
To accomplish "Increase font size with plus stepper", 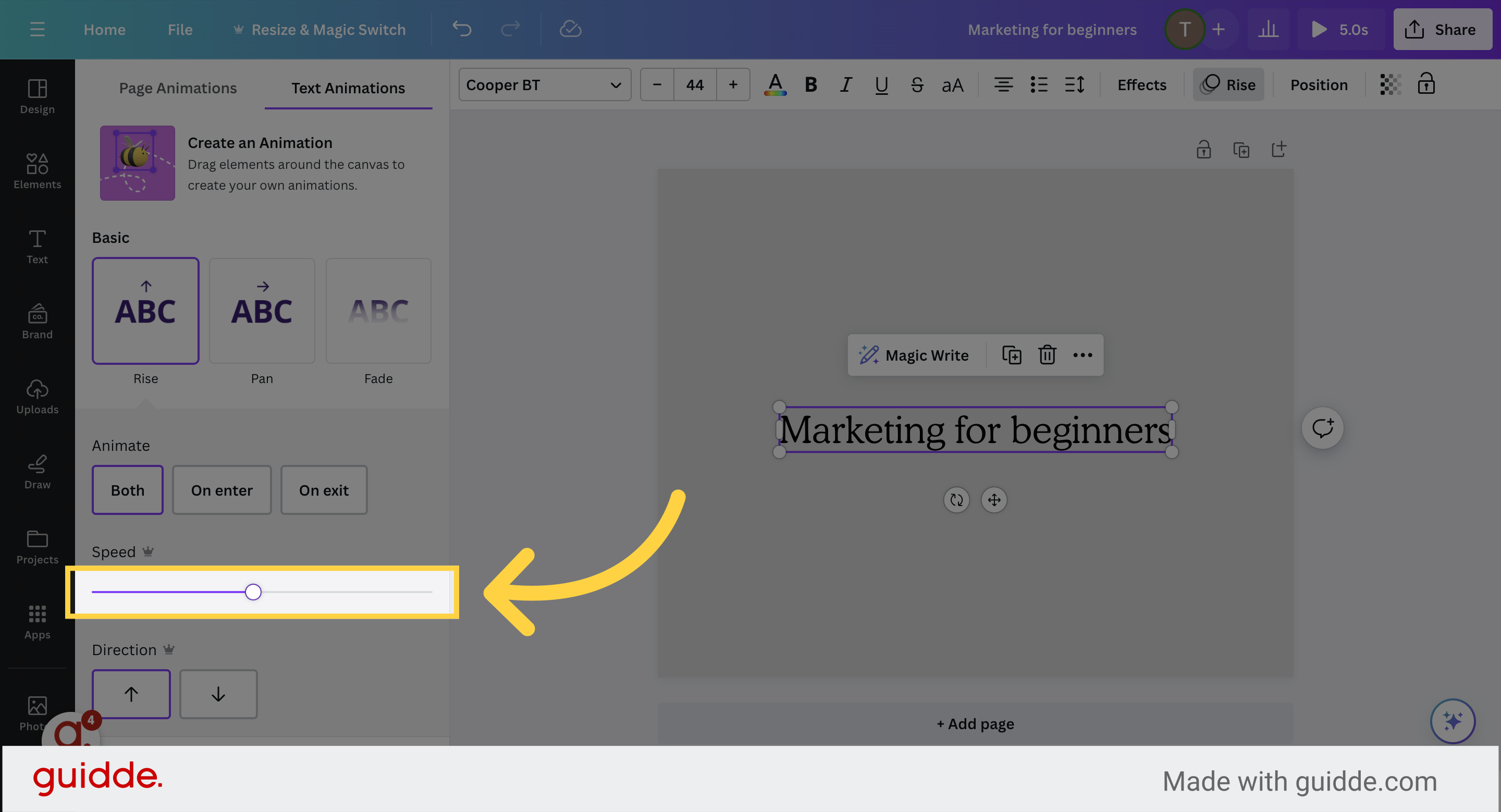I will [732, 84].
